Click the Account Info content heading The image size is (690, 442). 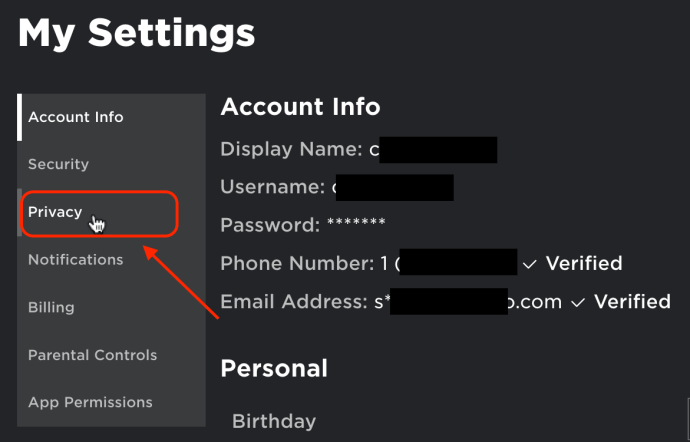[301, 107]
